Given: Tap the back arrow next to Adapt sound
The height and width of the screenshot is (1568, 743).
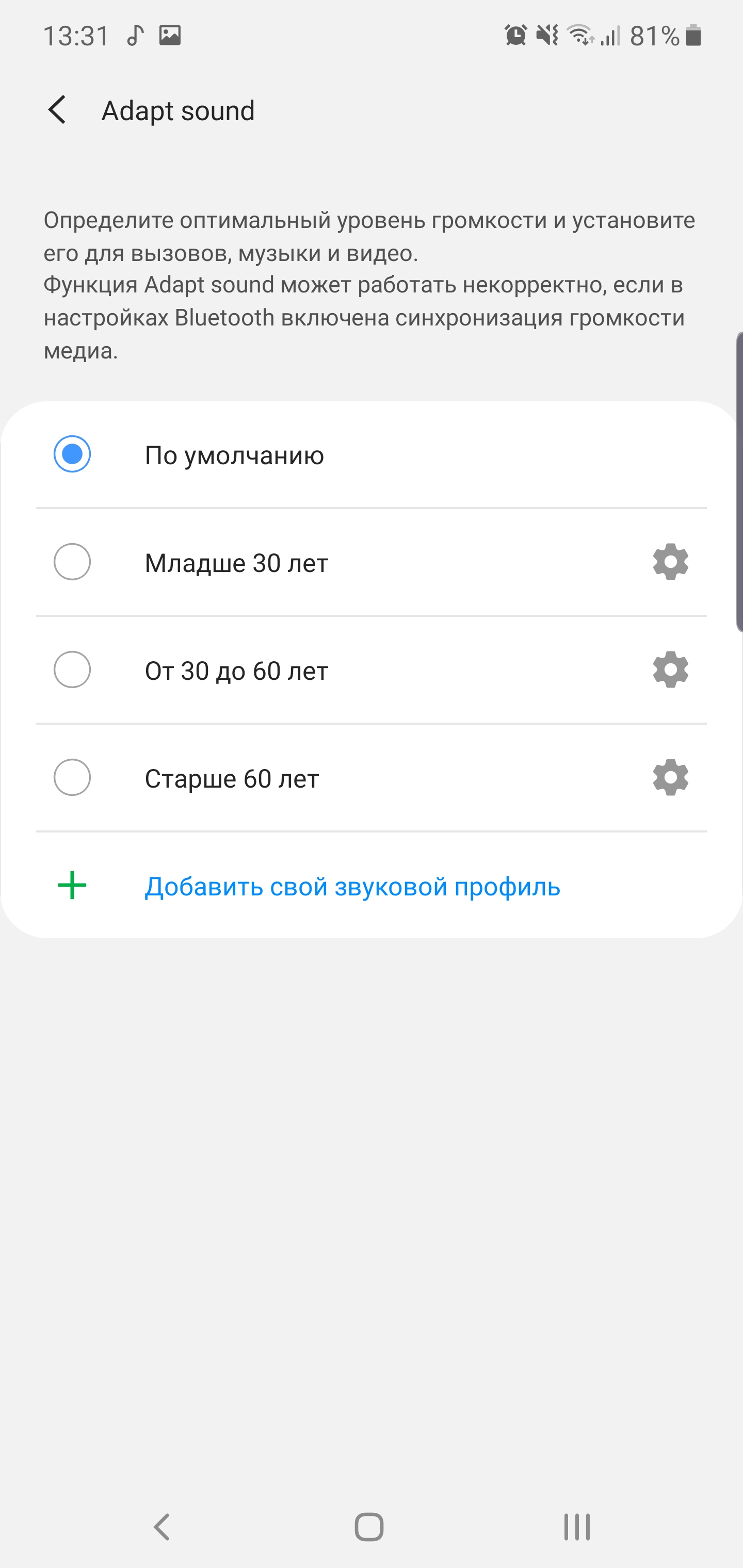Looking at the screenshot, I should (57, 110).
